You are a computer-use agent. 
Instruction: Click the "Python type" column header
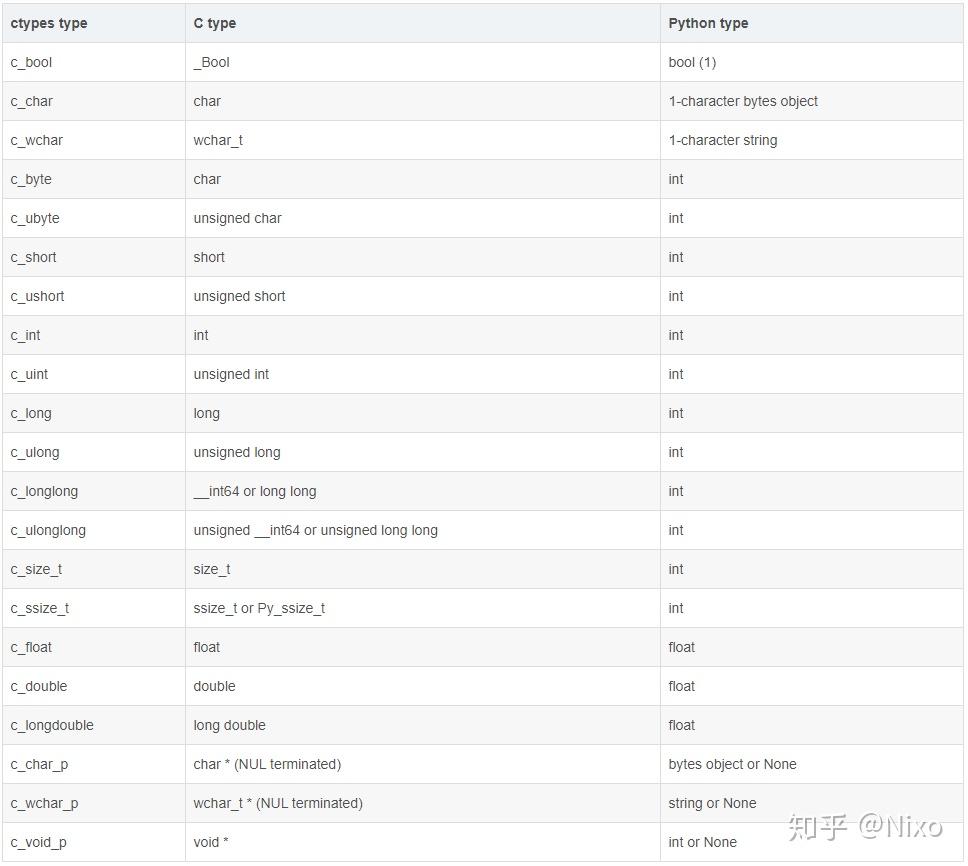708,23
